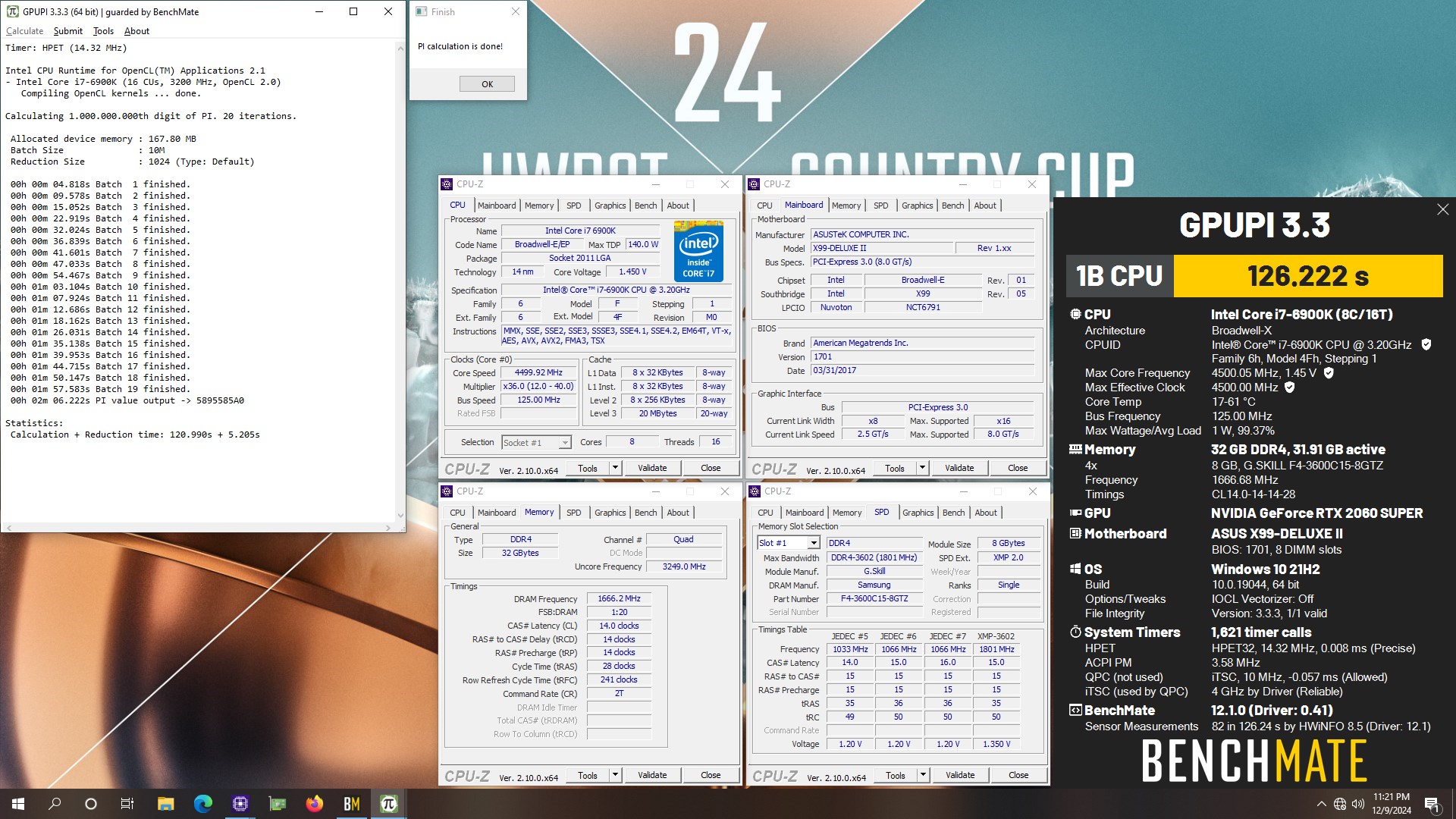Screen dimensions: 1456x819
Task: Click Memory tab in CPU-Z Mainboard window
Action: [846, 206]
